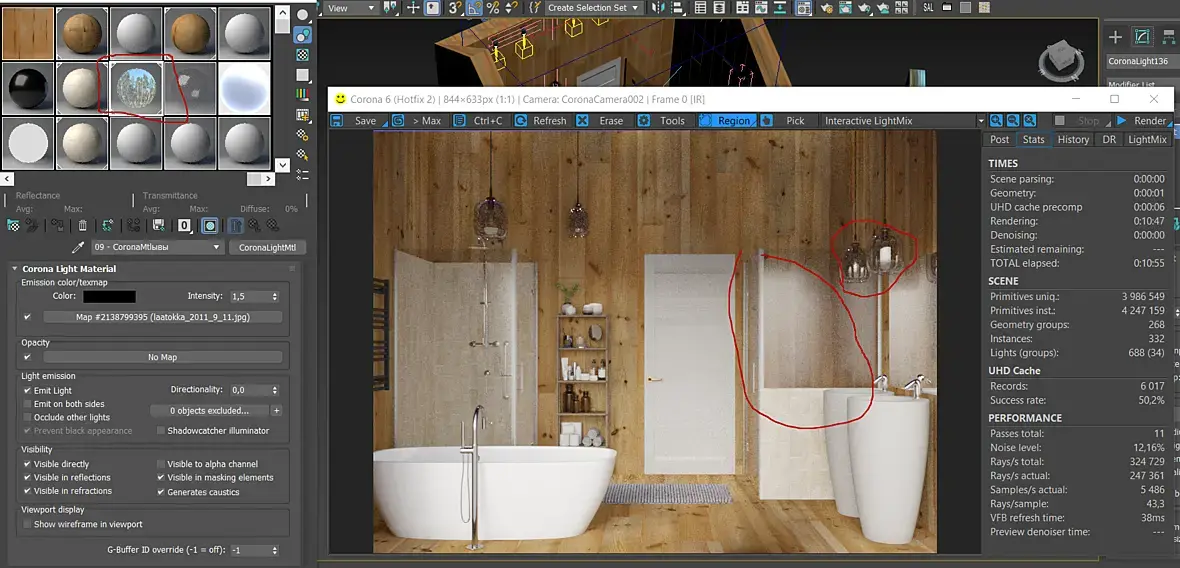Open Material ID Channel flyout
Viewport: 1180px width, 568px height.
[185, 225]
